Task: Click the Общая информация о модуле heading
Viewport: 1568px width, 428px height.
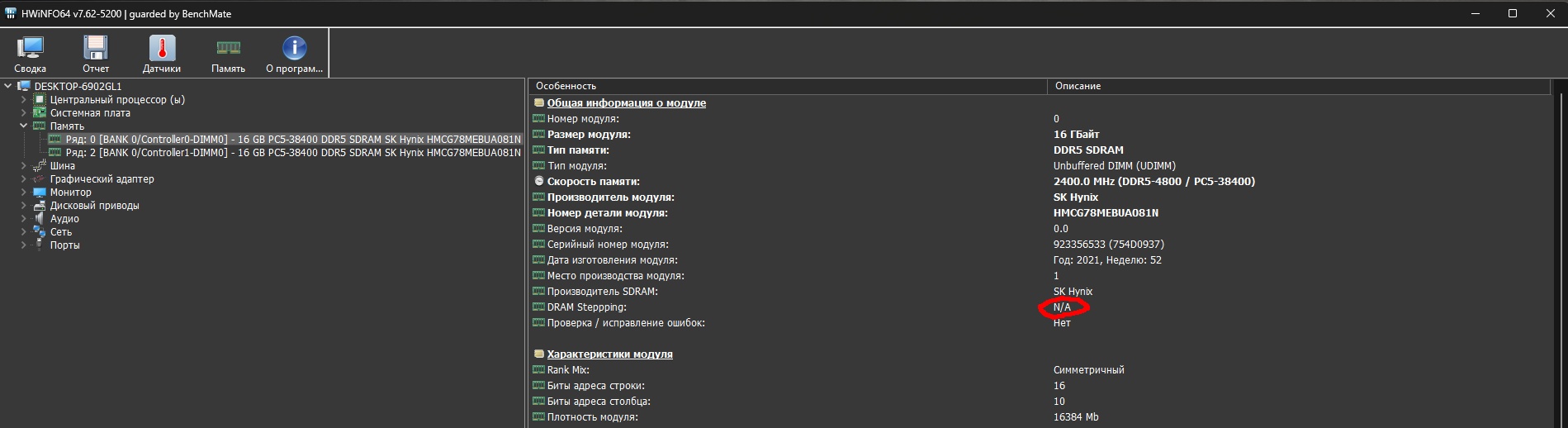Action: coord(626,103)
